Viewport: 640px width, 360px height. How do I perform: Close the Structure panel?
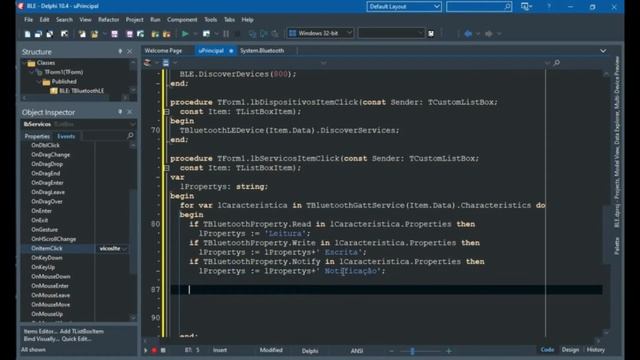pyautogui.click(x=130, y=51)
